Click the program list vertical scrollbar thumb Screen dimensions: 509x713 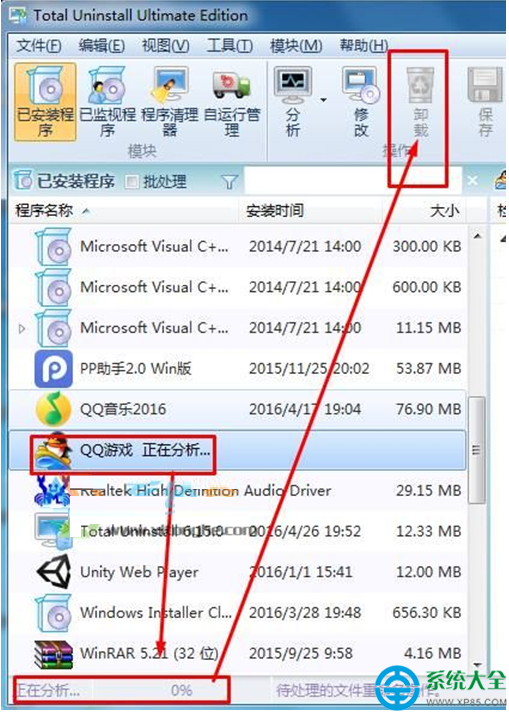[477, 450]
